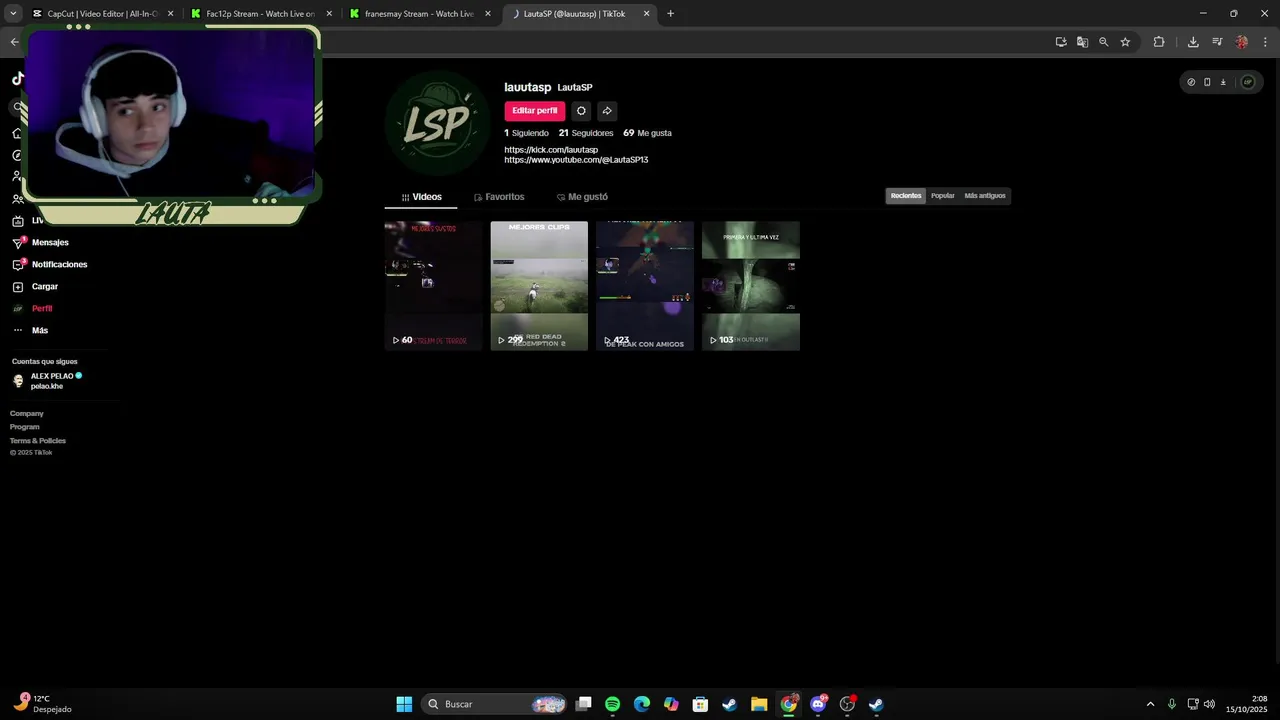
Task: Open the YouTube @LautaSP13 link
Action: [576, 160]
